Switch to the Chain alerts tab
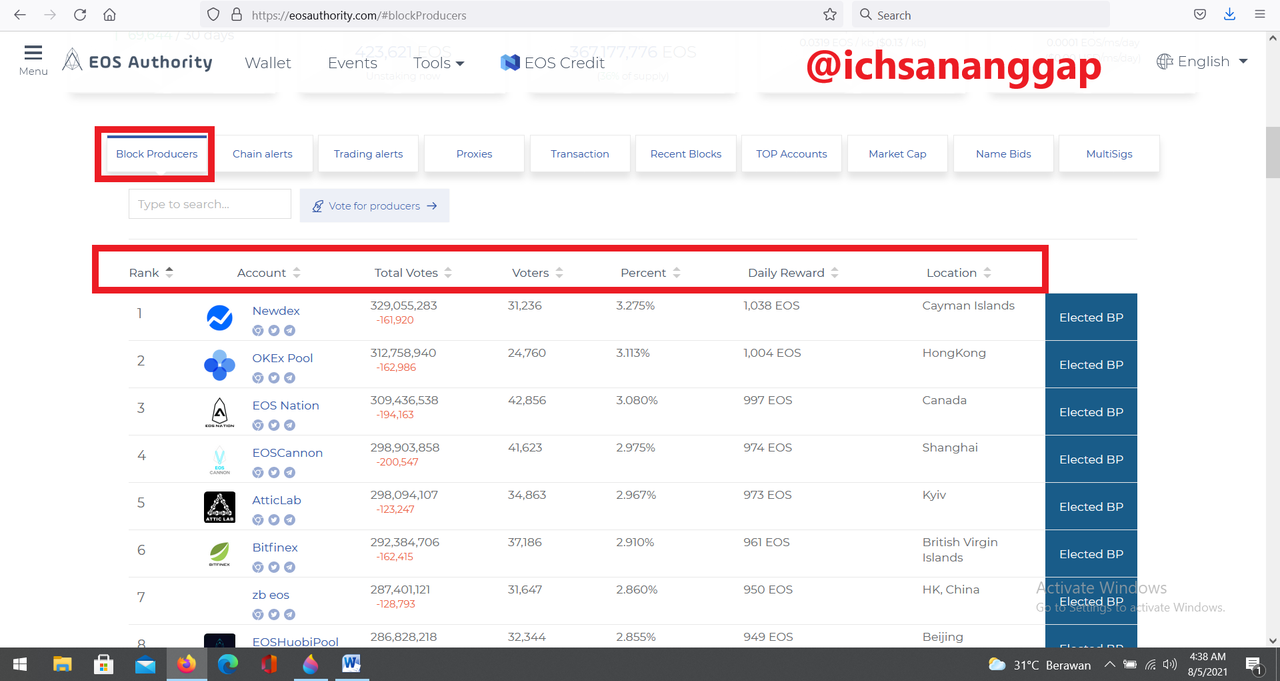 coord(263,154)
